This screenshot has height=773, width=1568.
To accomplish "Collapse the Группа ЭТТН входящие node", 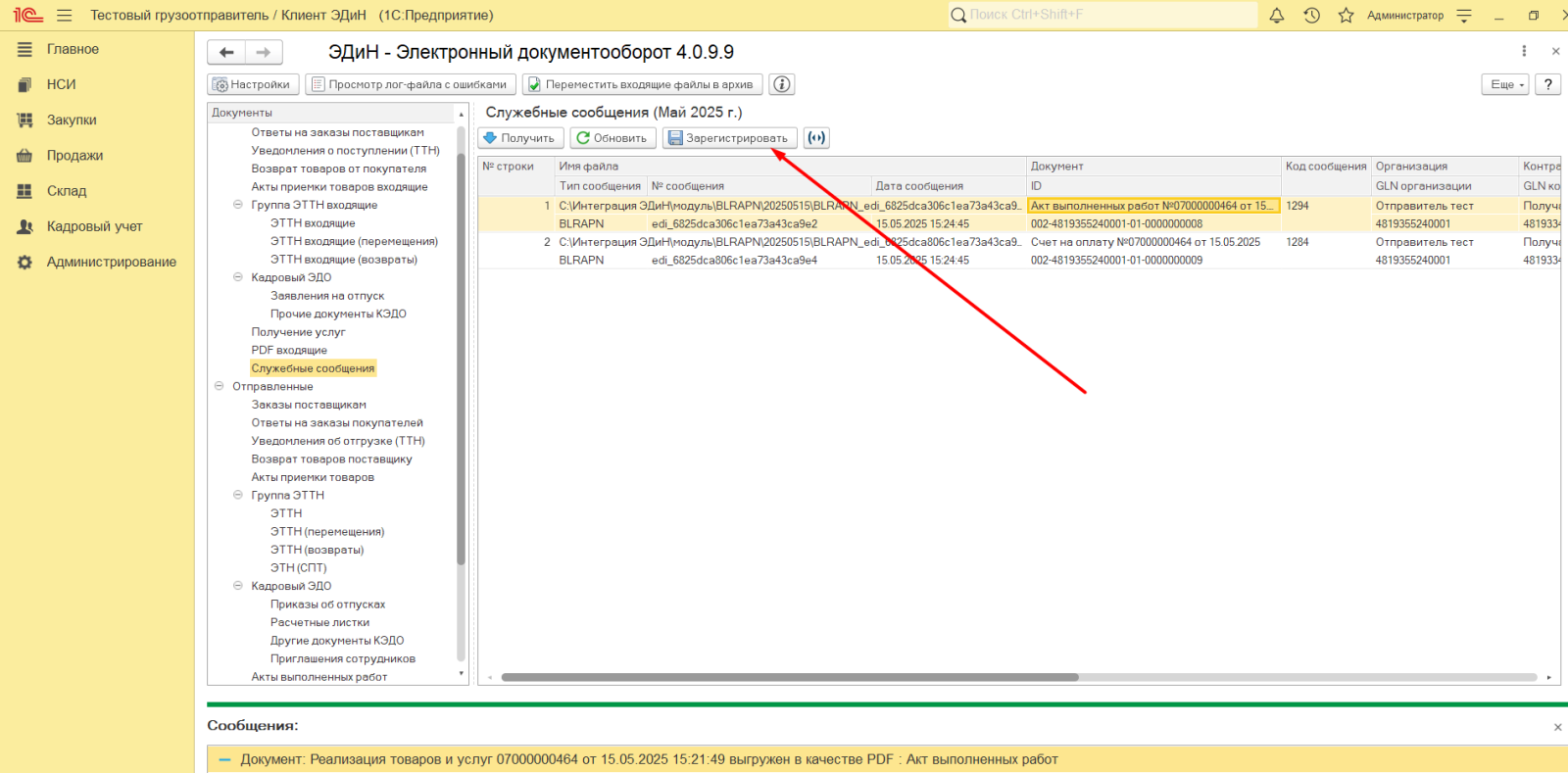I will [x=237, y=205].
